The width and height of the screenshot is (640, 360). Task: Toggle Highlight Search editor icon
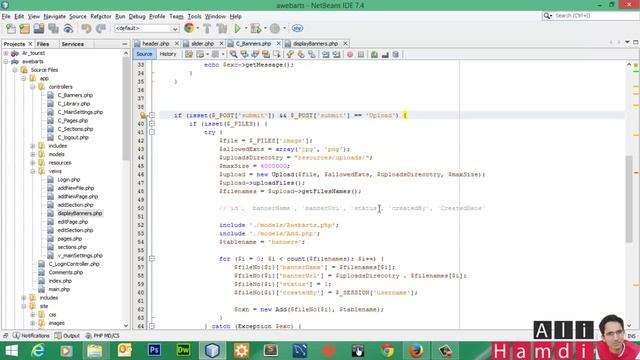[266, 54]
